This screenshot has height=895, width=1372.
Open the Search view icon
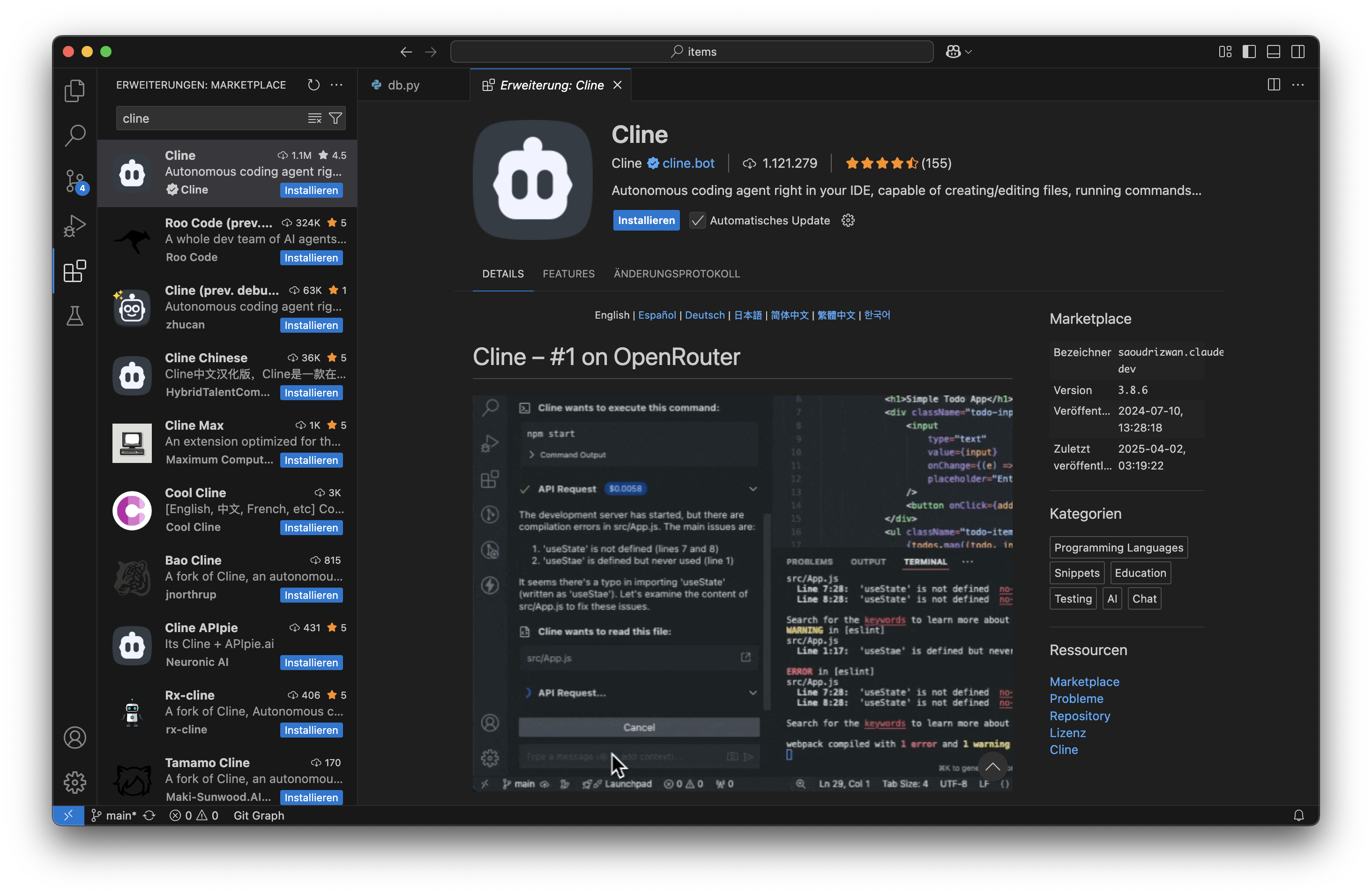tap(75, 135)
